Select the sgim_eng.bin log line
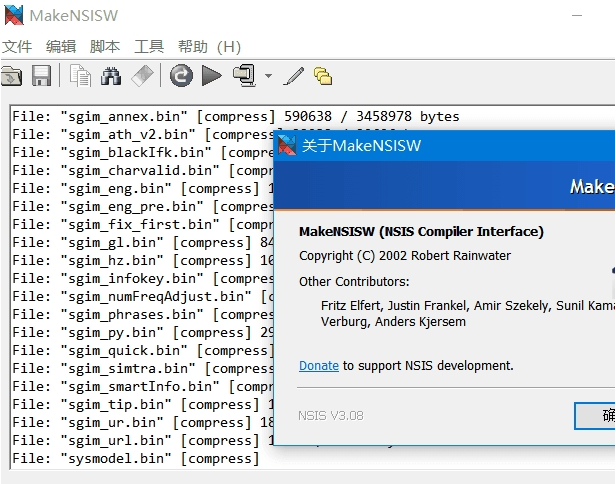The height and width of the screenshot is (484, 616). (143, 189)
